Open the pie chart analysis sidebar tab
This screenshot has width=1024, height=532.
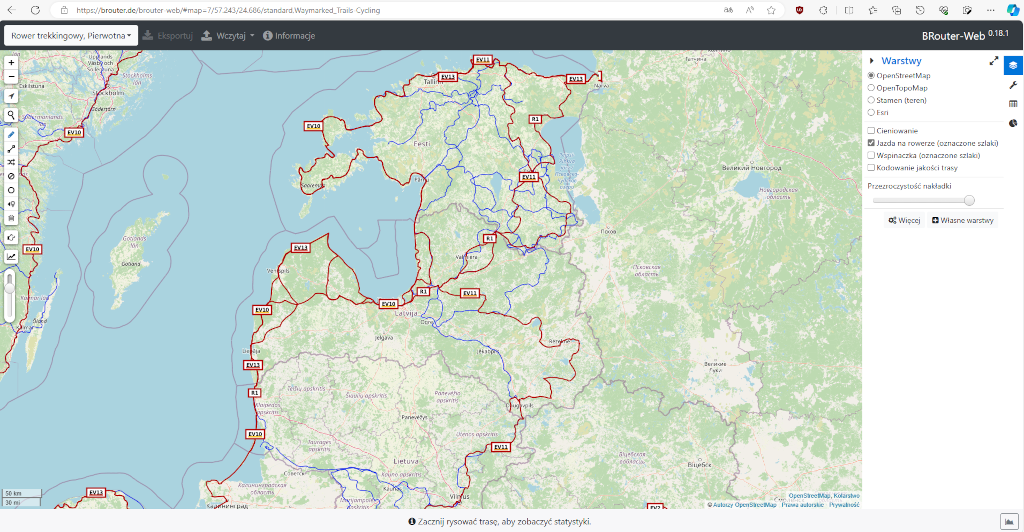coord(1013,123)
